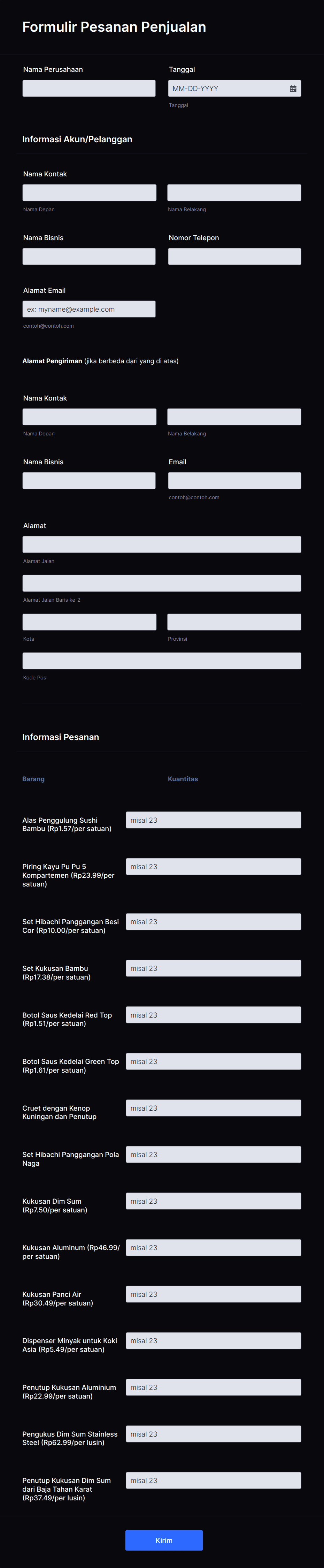This screenshot has width=324, height=1568.
Task: Click the Nama Depan field under Nama Kontak
Action: [x=89, y=192]
